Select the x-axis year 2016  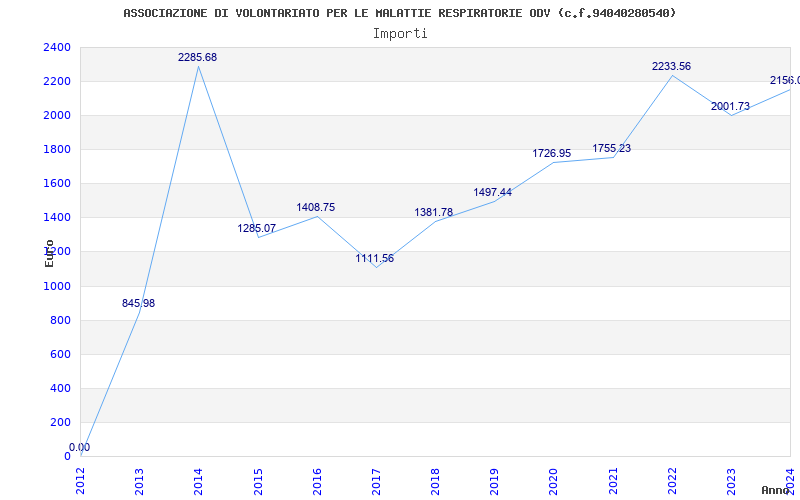point(317,481)
